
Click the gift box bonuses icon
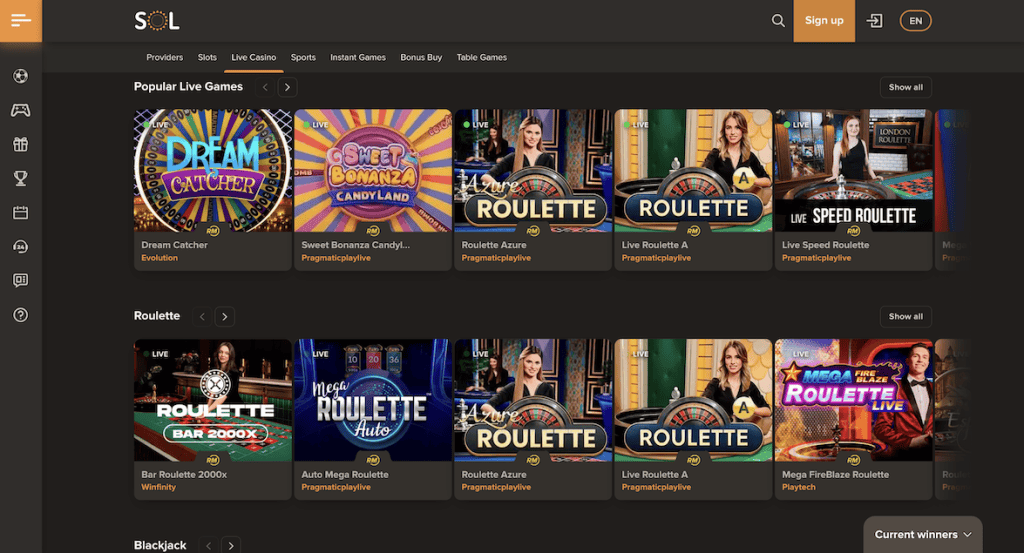pos(20,145)
